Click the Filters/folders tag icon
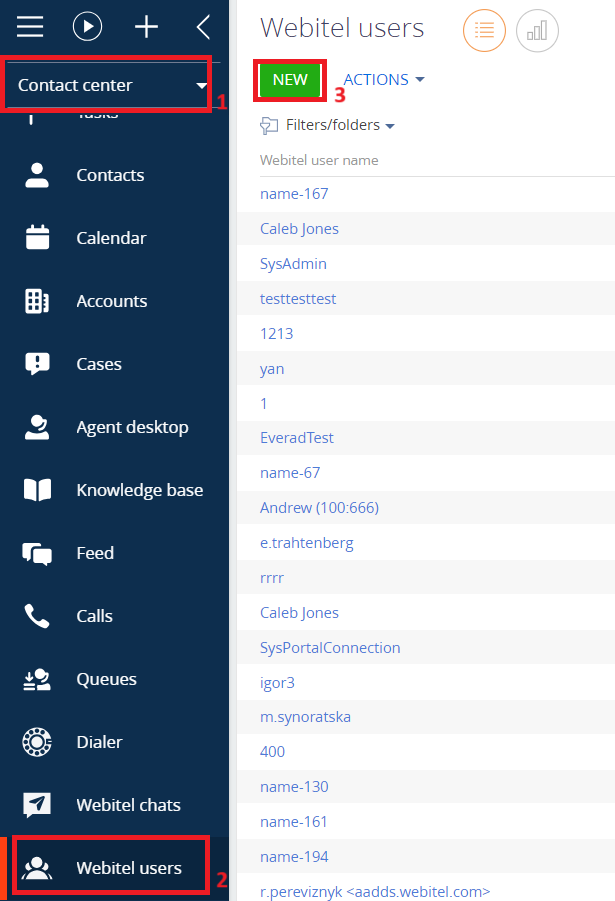The image size is (615, 901). 269,125
